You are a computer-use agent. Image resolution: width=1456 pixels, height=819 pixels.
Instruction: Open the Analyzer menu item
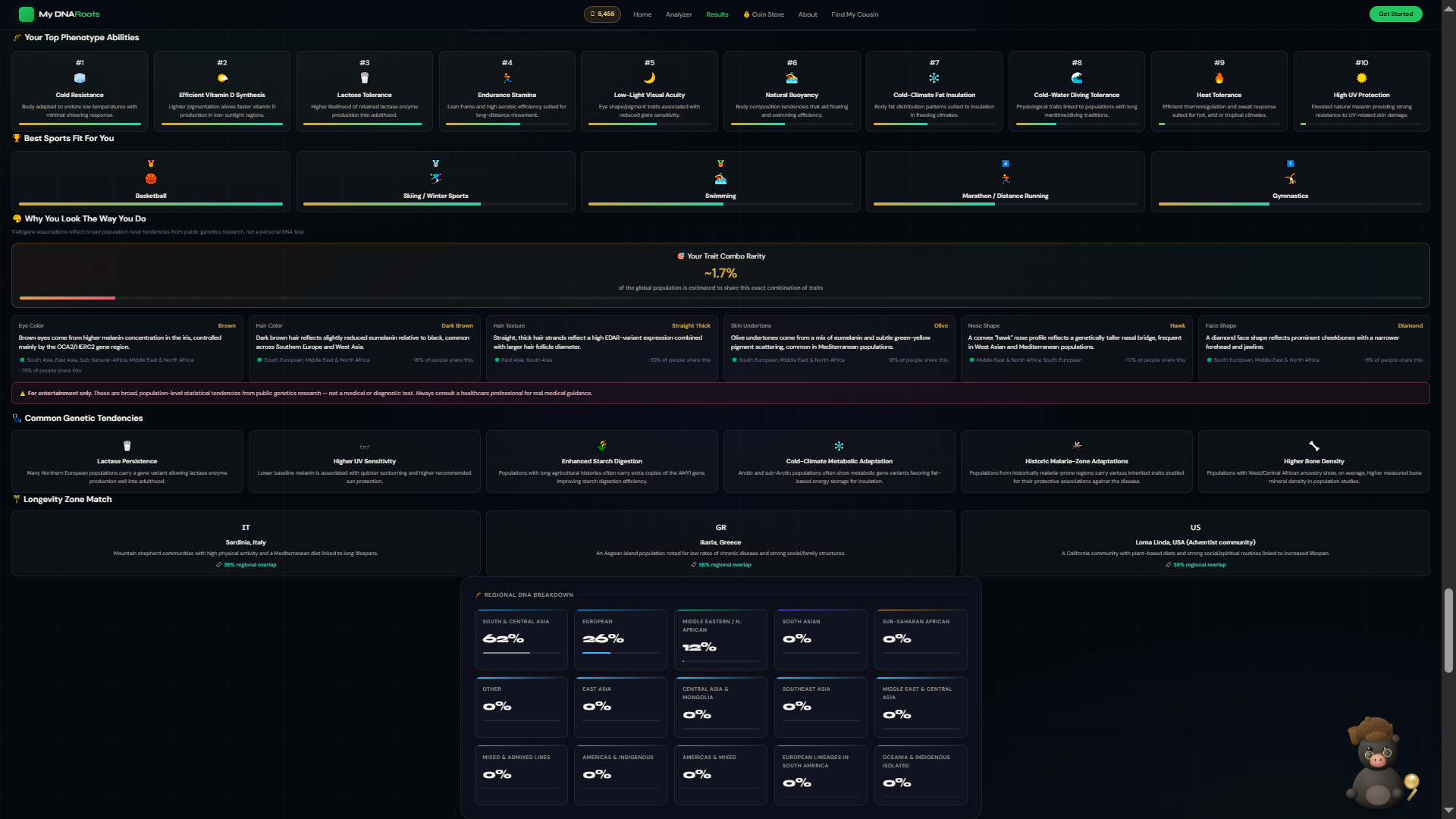coord(679,14)
